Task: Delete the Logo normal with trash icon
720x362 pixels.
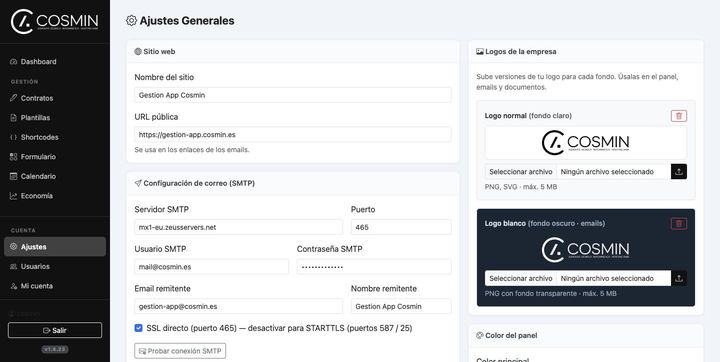Action: coord(679,116)
